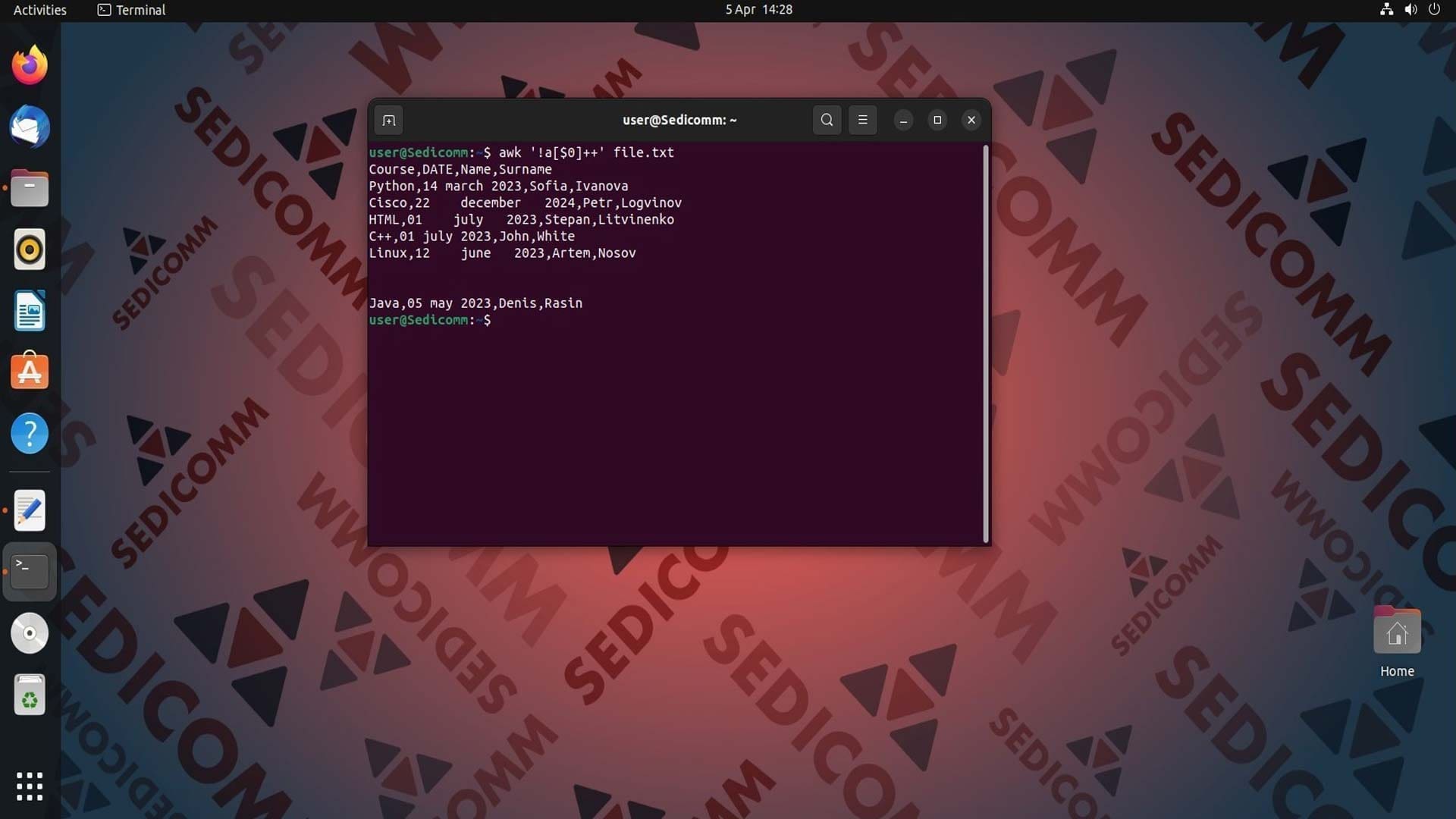
Task: Open the Activities overview
Action: point(40,10)
